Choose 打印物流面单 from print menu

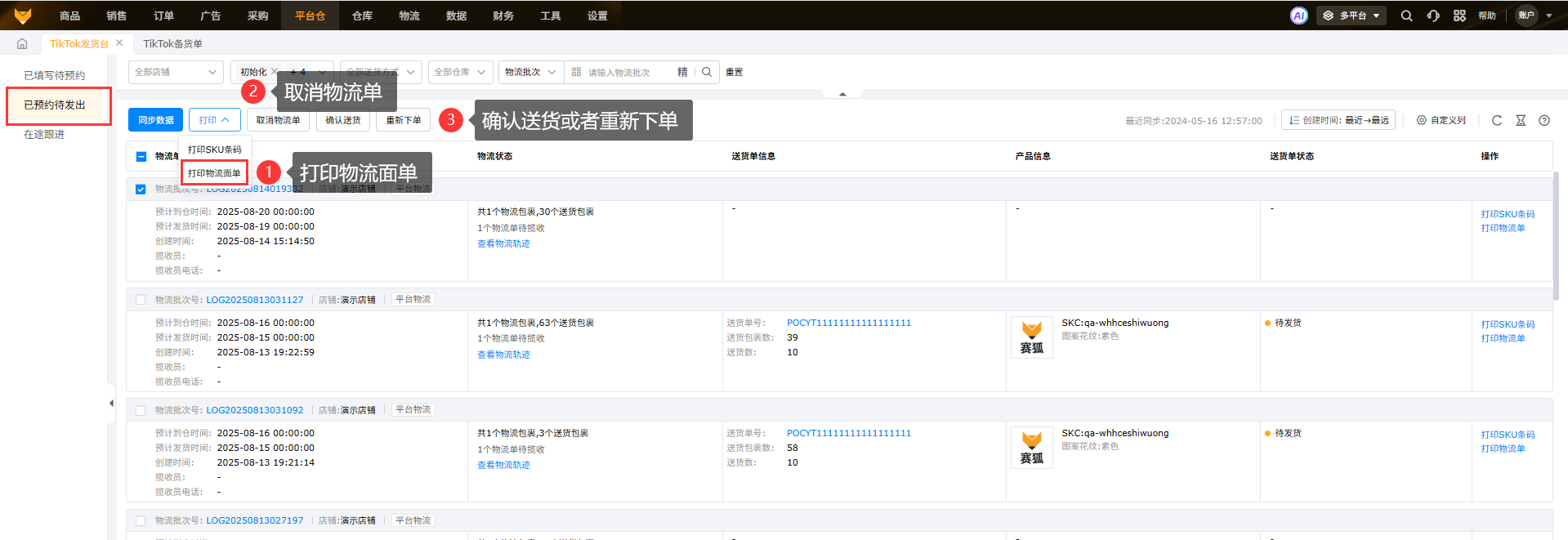(x=214, y=173)
